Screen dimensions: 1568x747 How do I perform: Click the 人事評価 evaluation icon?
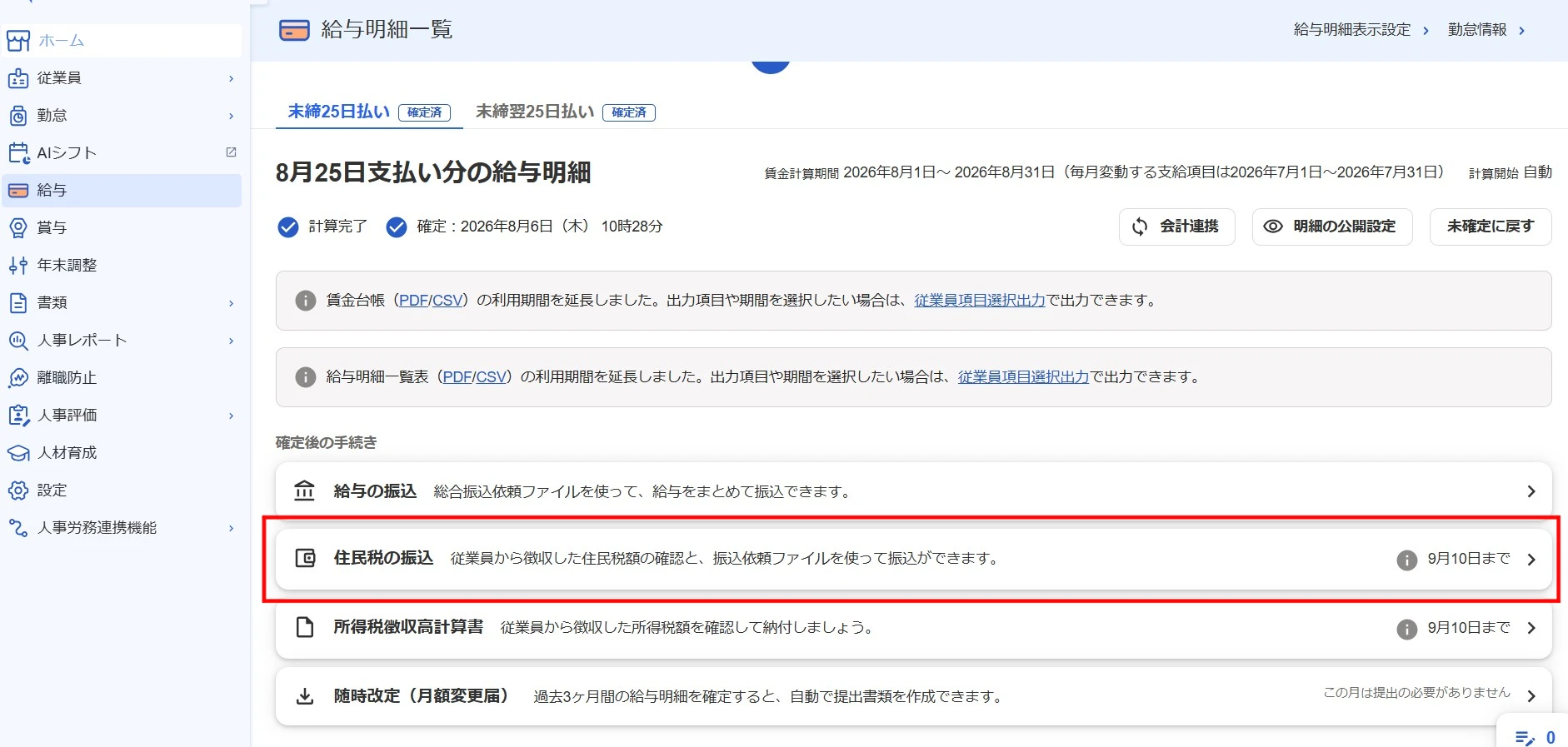(x=18, y=416)
